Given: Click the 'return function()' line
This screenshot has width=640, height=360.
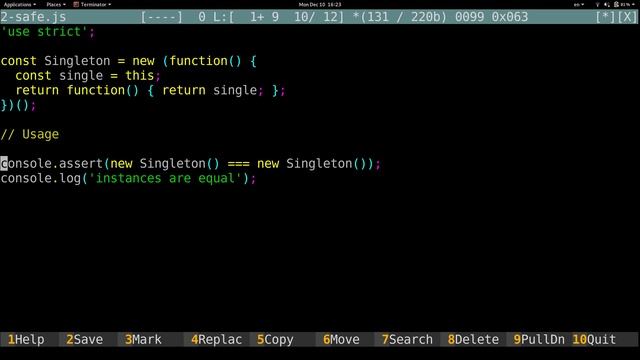Looking at the screenshot, I should coord(150,90).
